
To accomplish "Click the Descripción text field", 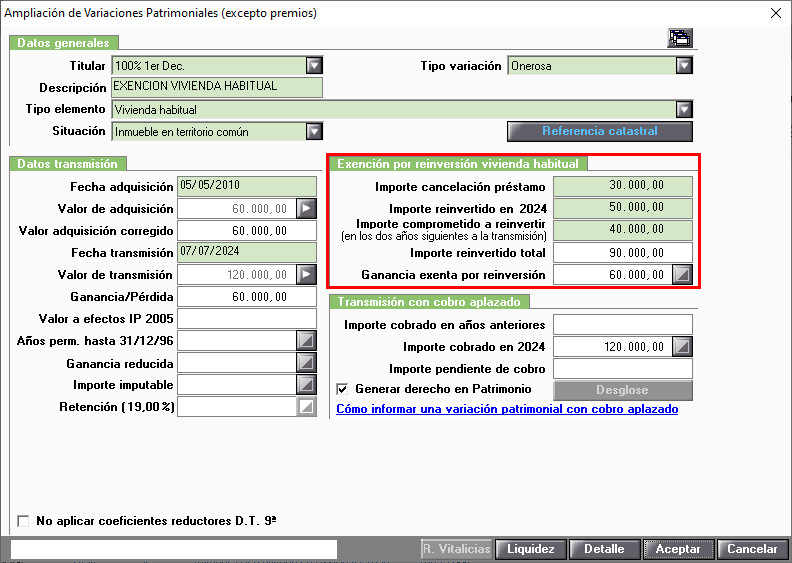I will 217,87.
